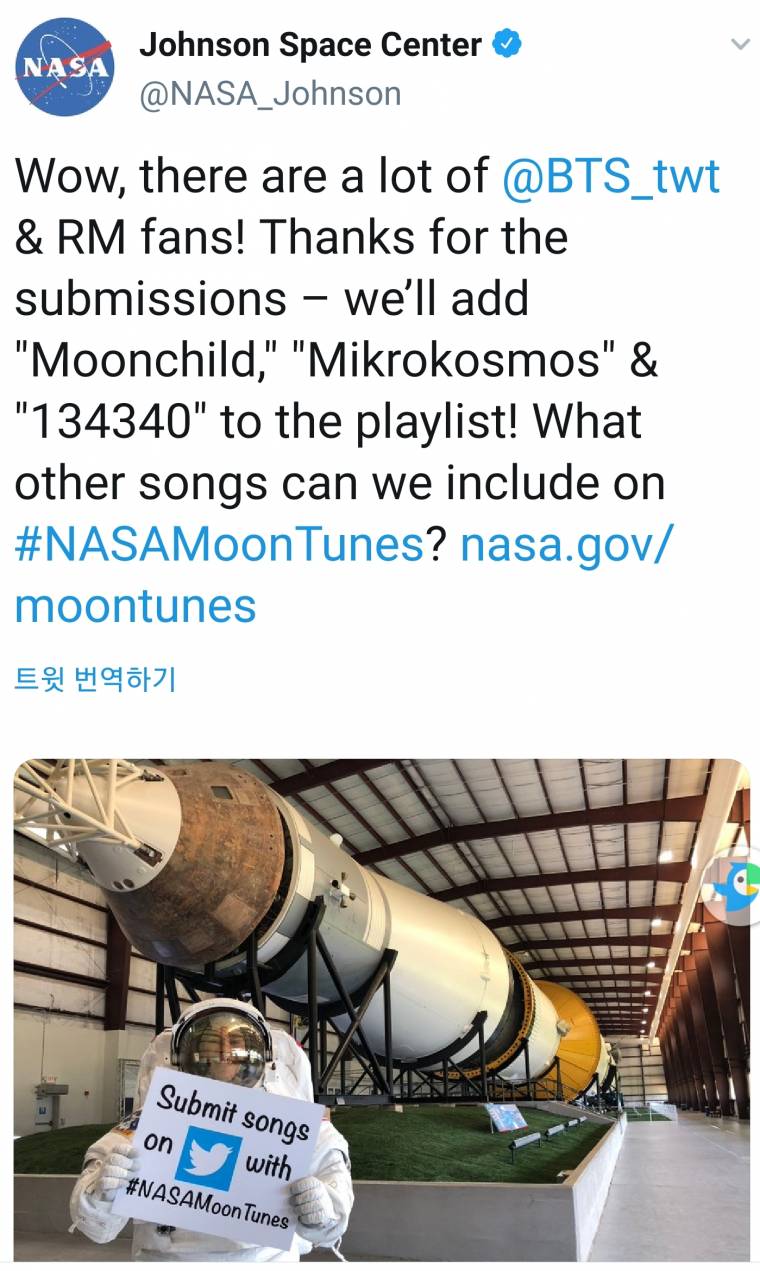The width and height of the screenshot is (760, 1271).
Task: Click the Twitter bird logo on the sign
Action: pyautogui.click(x=209, y=1159)
